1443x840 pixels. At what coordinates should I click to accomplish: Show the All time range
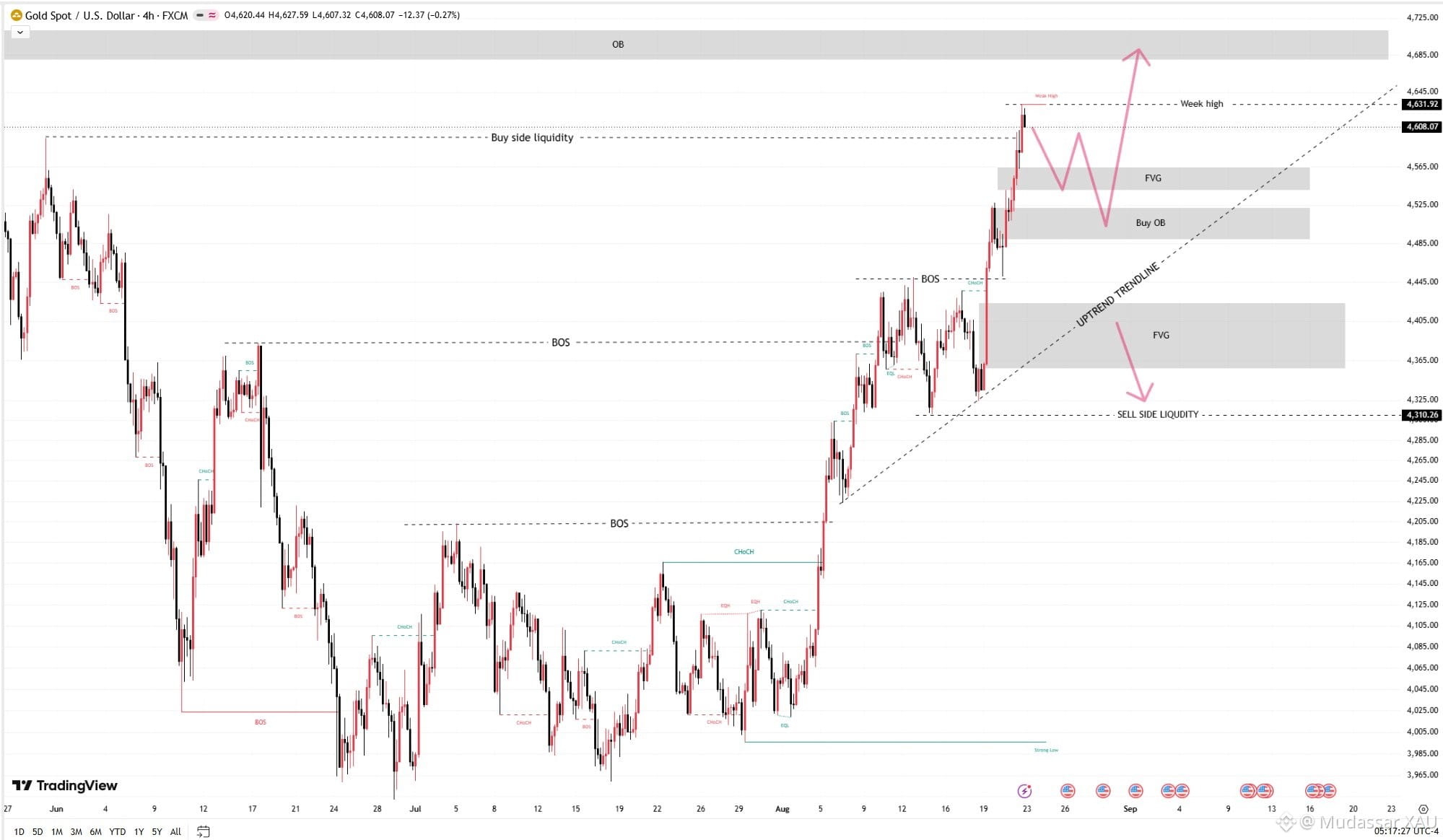click(175, 831)
